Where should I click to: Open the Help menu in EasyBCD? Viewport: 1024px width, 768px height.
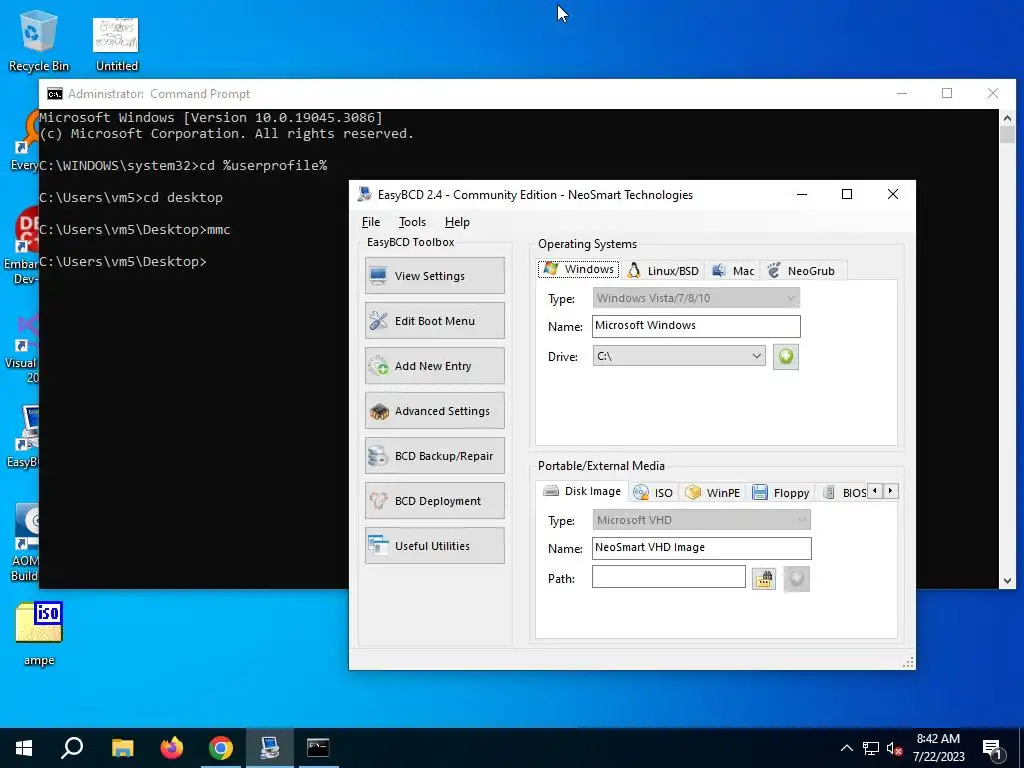457,222
